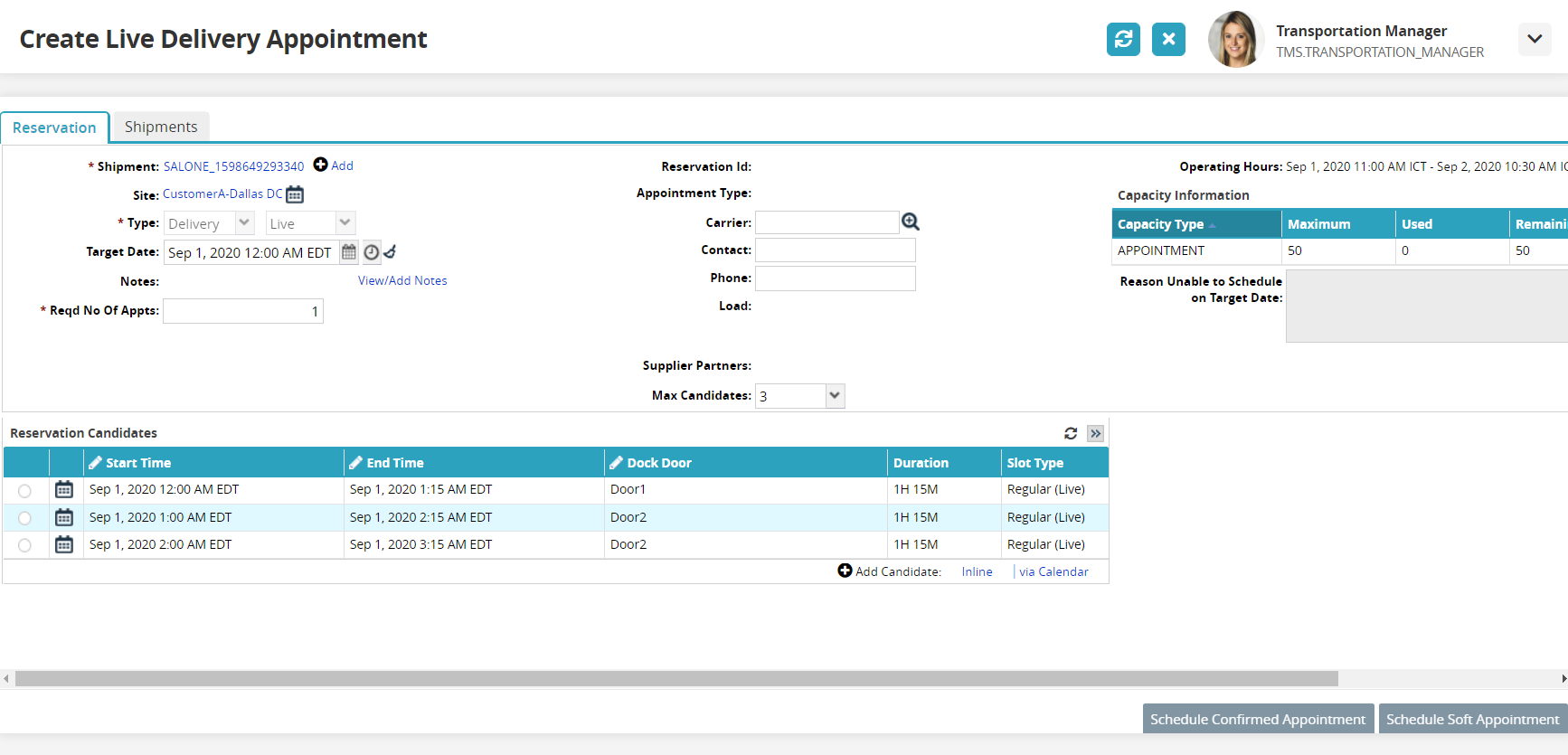Open the View/Add Notes link
1568x755 pixels.
(x=402, y=281)
